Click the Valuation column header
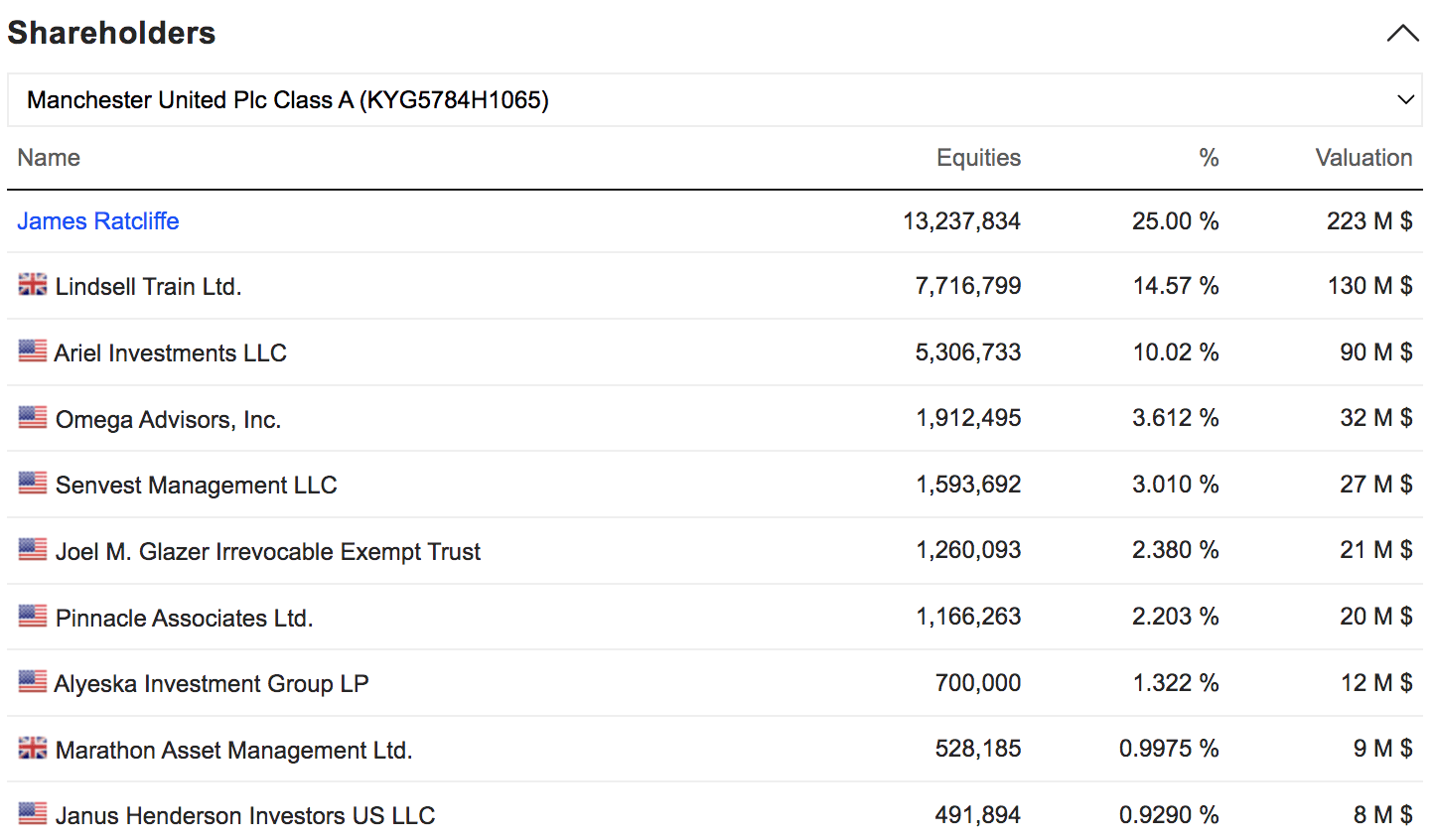 (x=1363, y=158)
